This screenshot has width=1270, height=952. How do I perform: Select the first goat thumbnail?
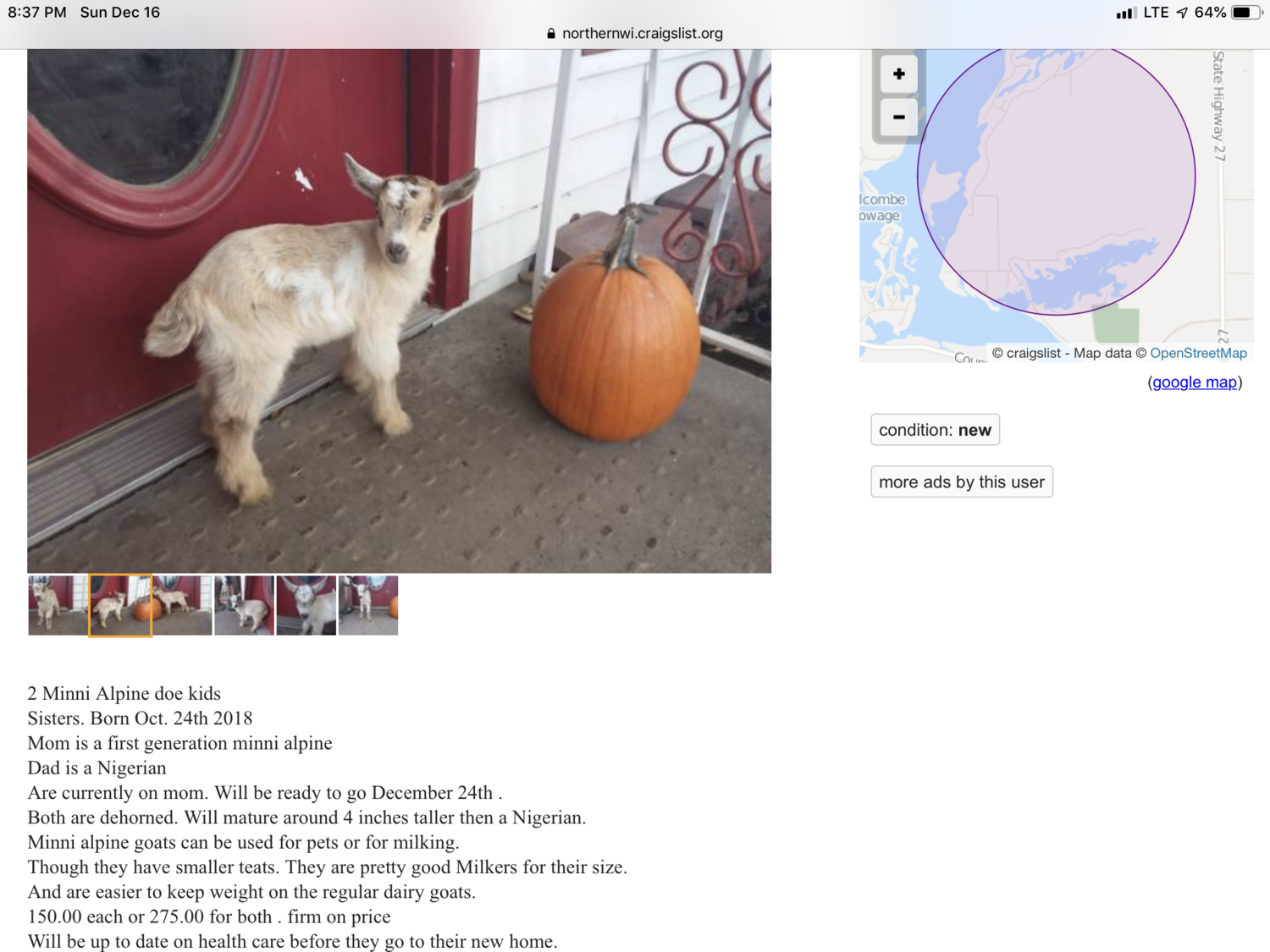tap(58, 605)
